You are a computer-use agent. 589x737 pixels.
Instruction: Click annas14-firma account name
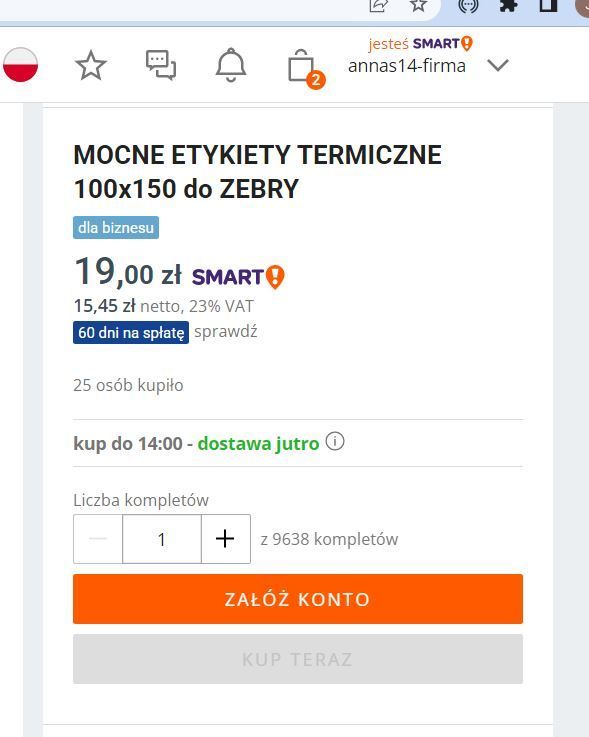(407, 66)
